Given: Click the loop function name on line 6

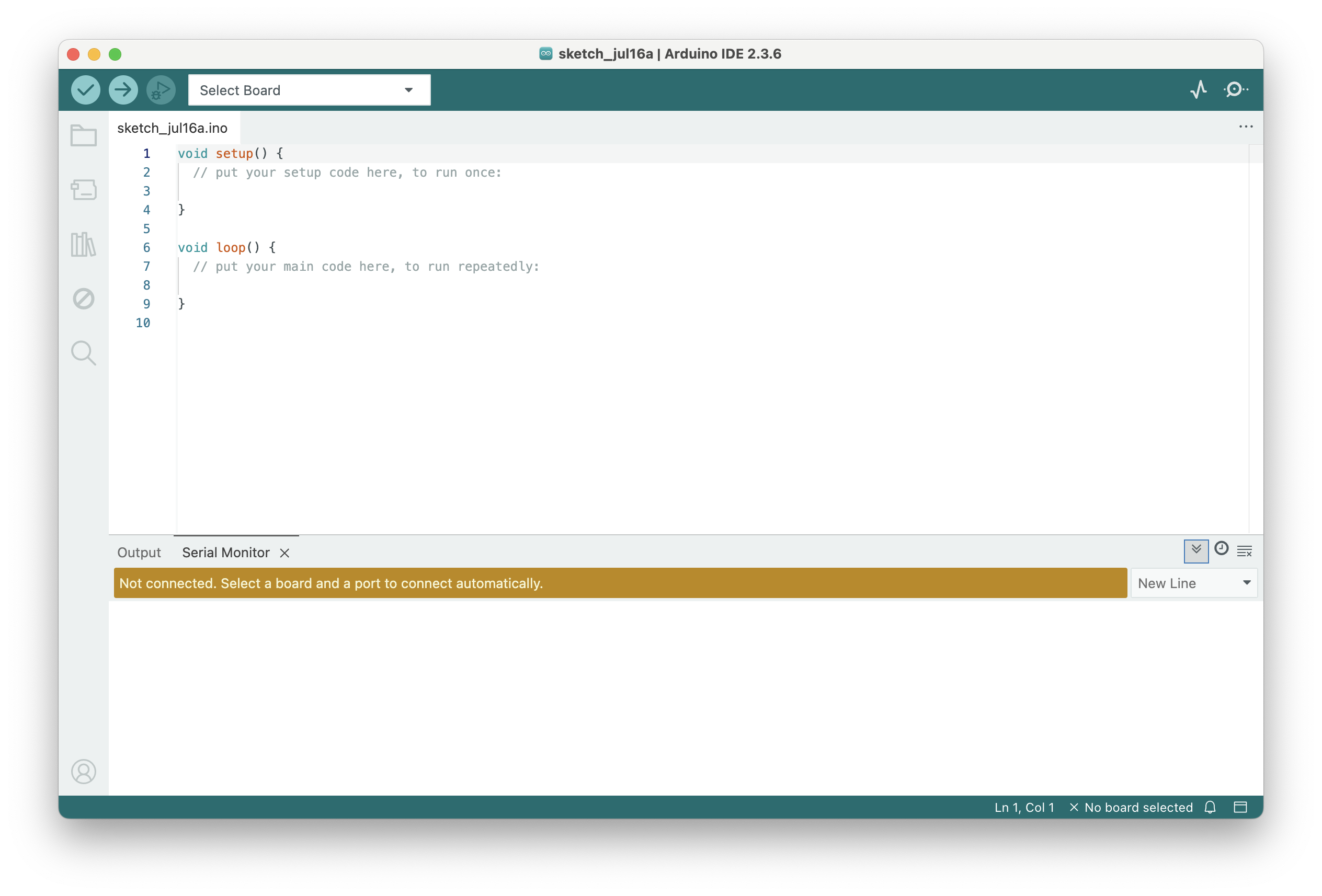Looking at the screenshot, I should (x=231, y=247).
